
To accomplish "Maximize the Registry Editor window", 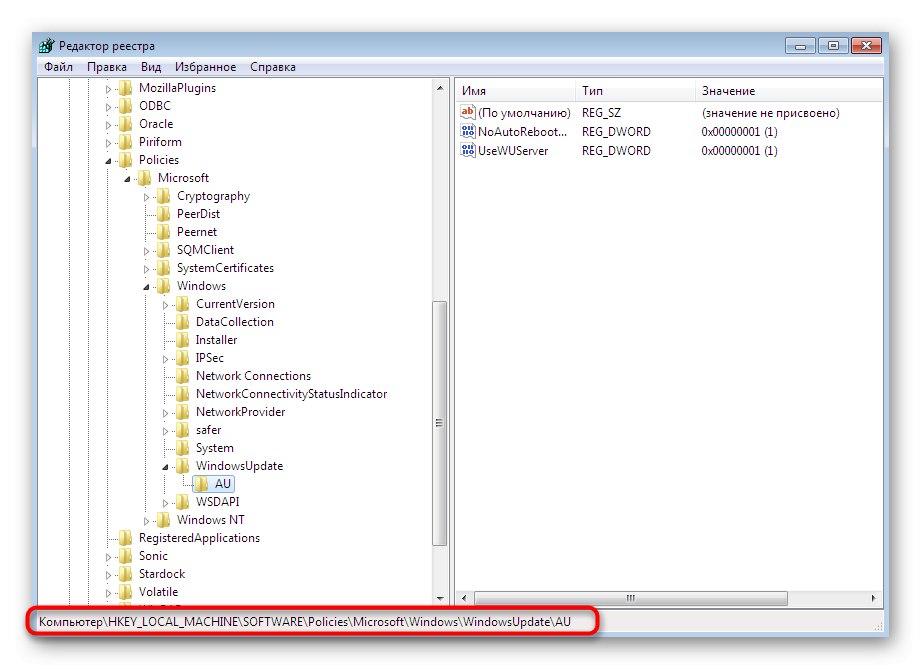I will (833, 45).
